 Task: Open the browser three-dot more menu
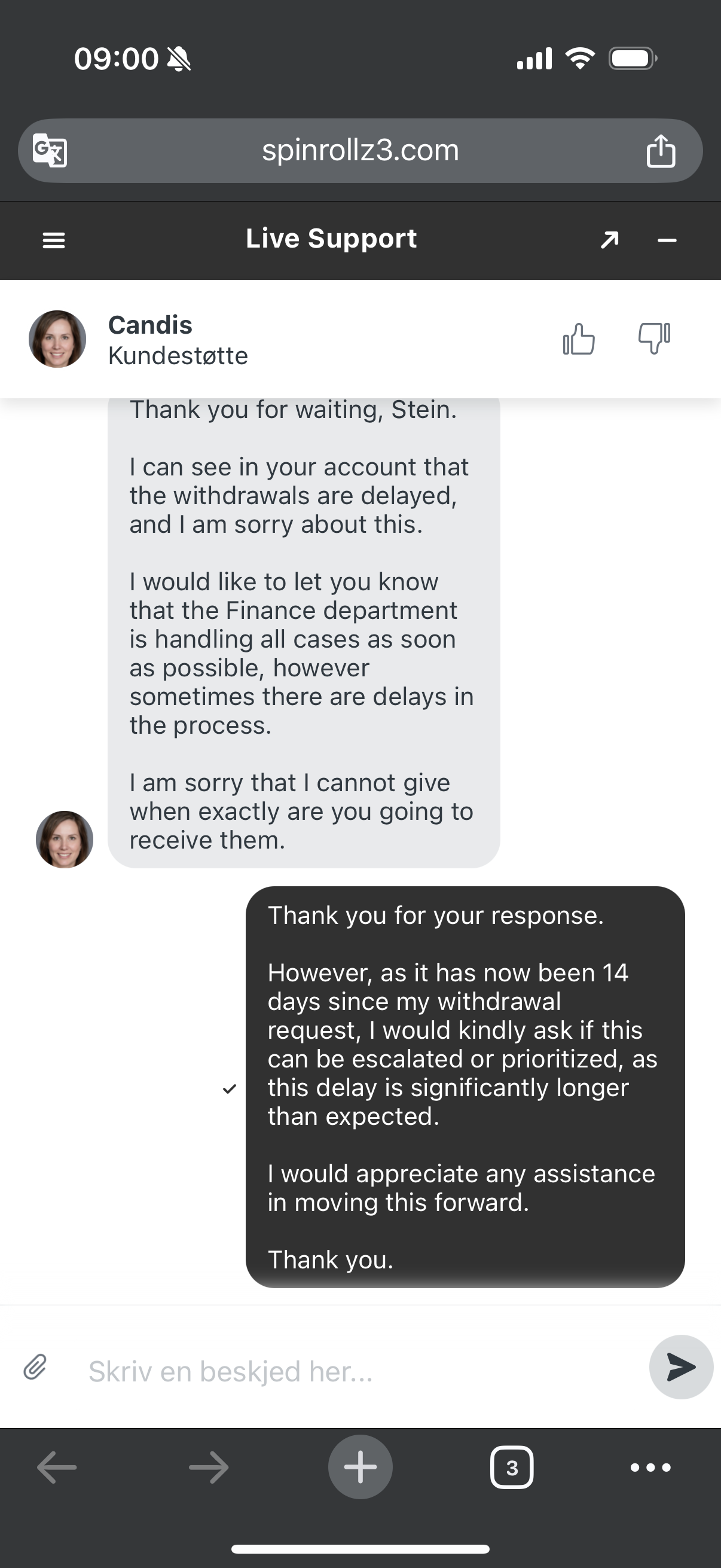pyautogui.click(x=650, y=1468)
